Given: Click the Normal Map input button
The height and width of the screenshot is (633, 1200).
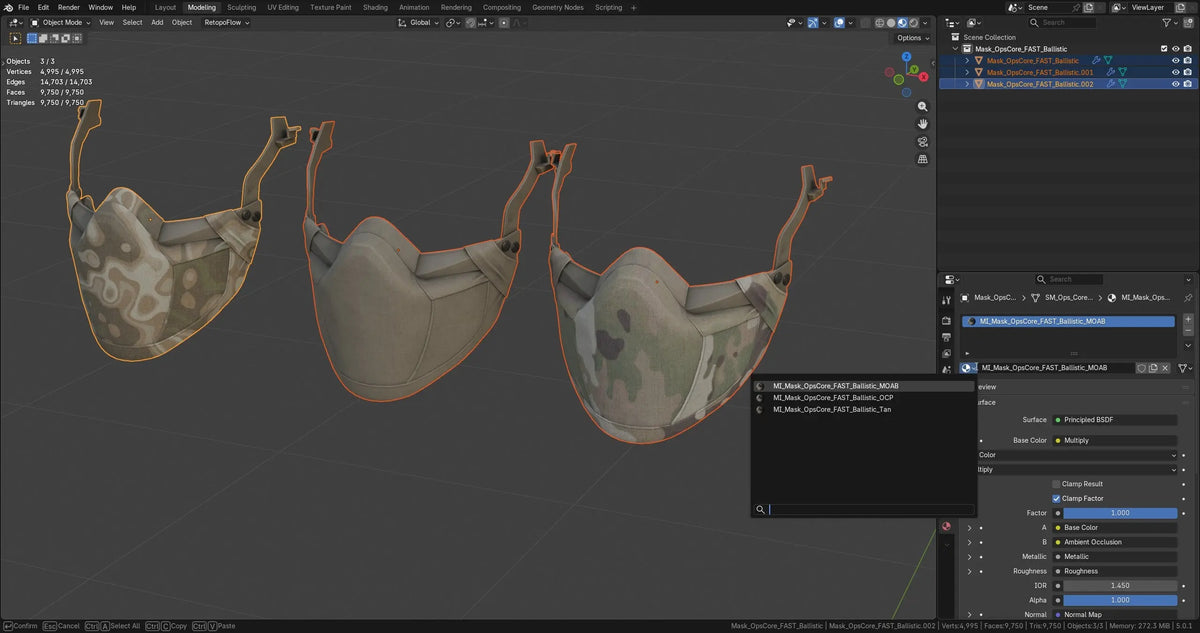Looking at the screenshot, I should point(1114,615).
